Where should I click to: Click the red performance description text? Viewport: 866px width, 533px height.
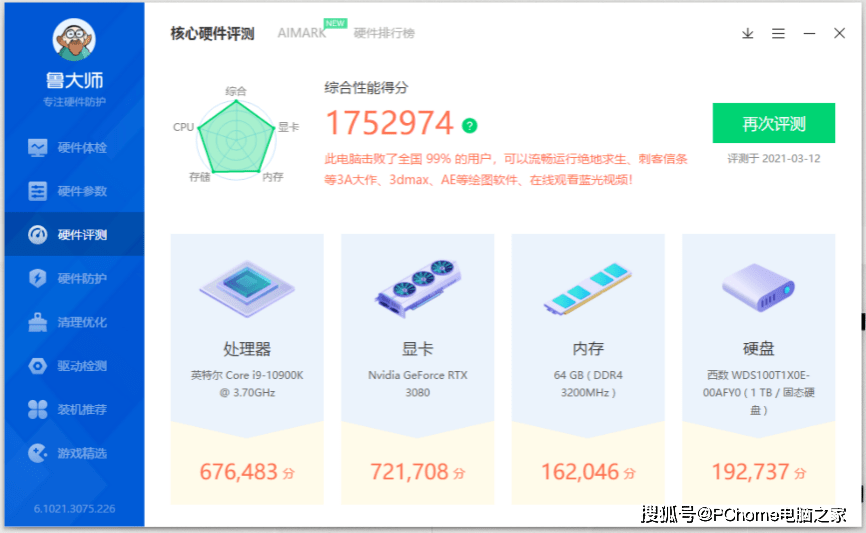coord(505,170)
